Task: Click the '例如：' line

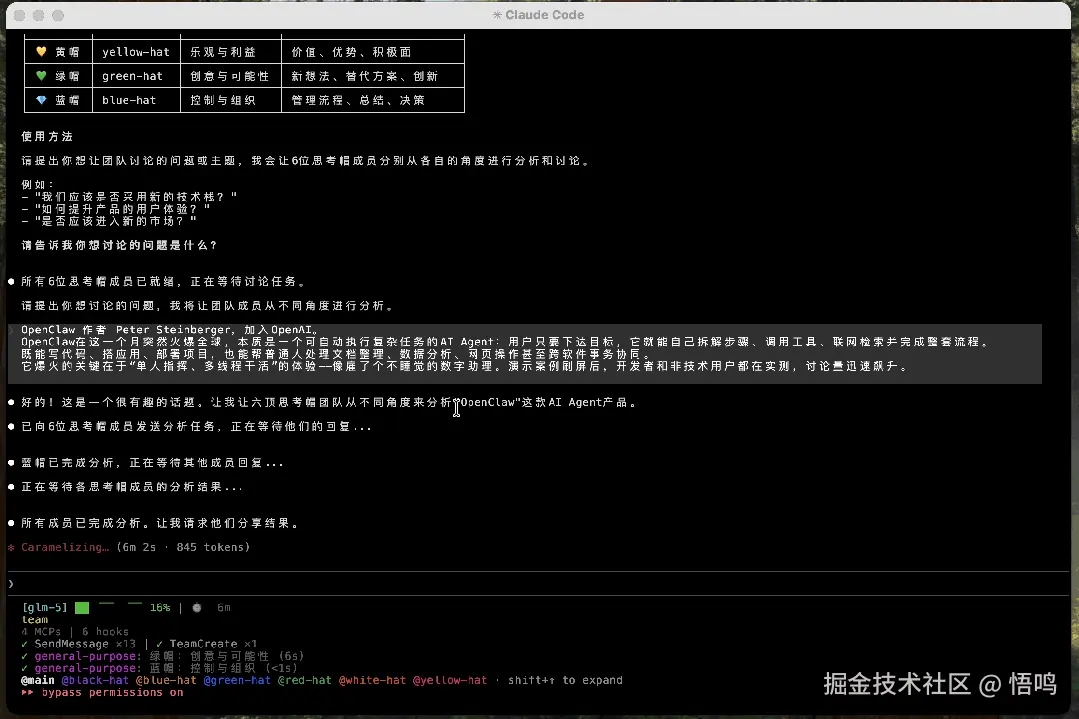Action: tap(37, 184)
